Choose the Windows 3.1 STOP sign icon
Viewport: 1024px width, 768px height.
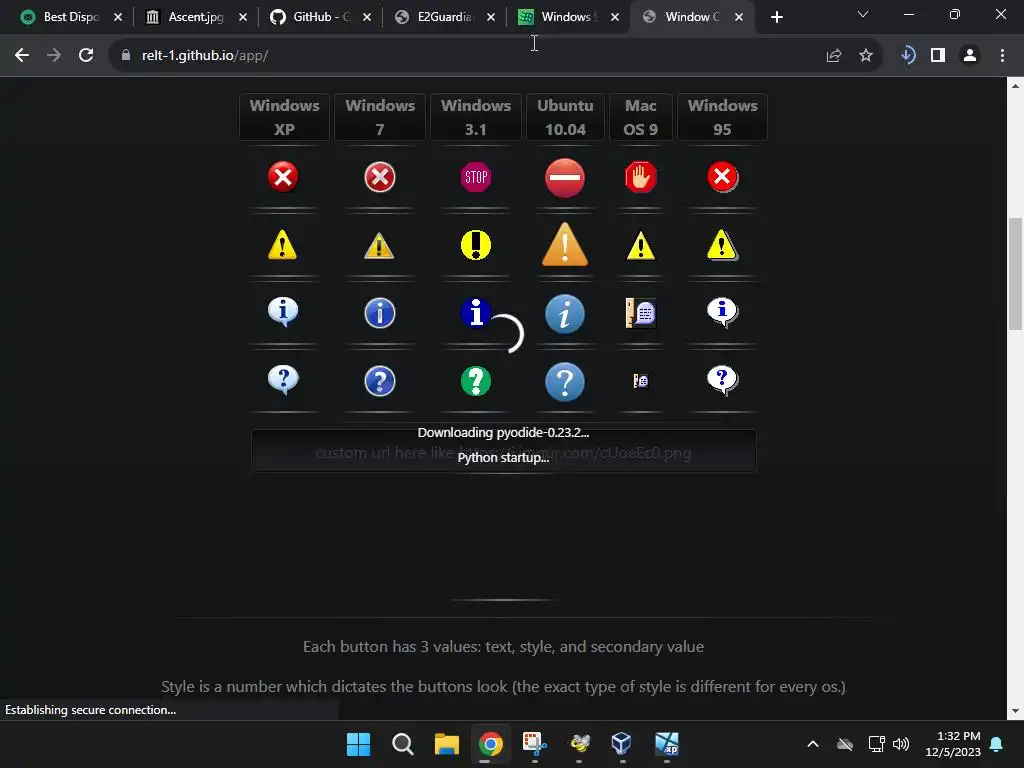tap(475, 177)
